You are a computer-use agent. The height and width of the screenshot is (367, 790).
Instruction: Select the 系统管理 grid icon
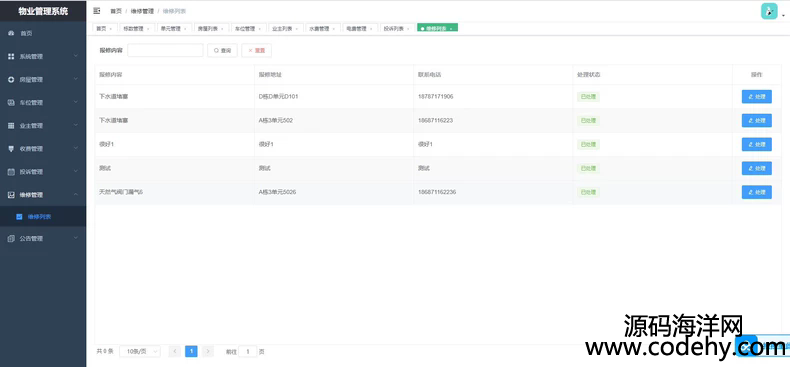(x=11, y=56)
